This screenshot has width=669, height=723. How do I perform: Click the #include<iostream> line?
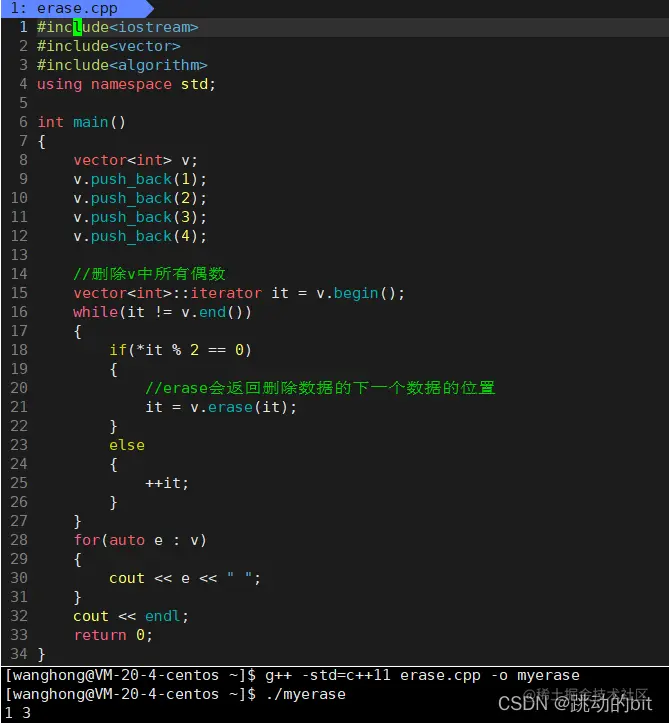118,27
